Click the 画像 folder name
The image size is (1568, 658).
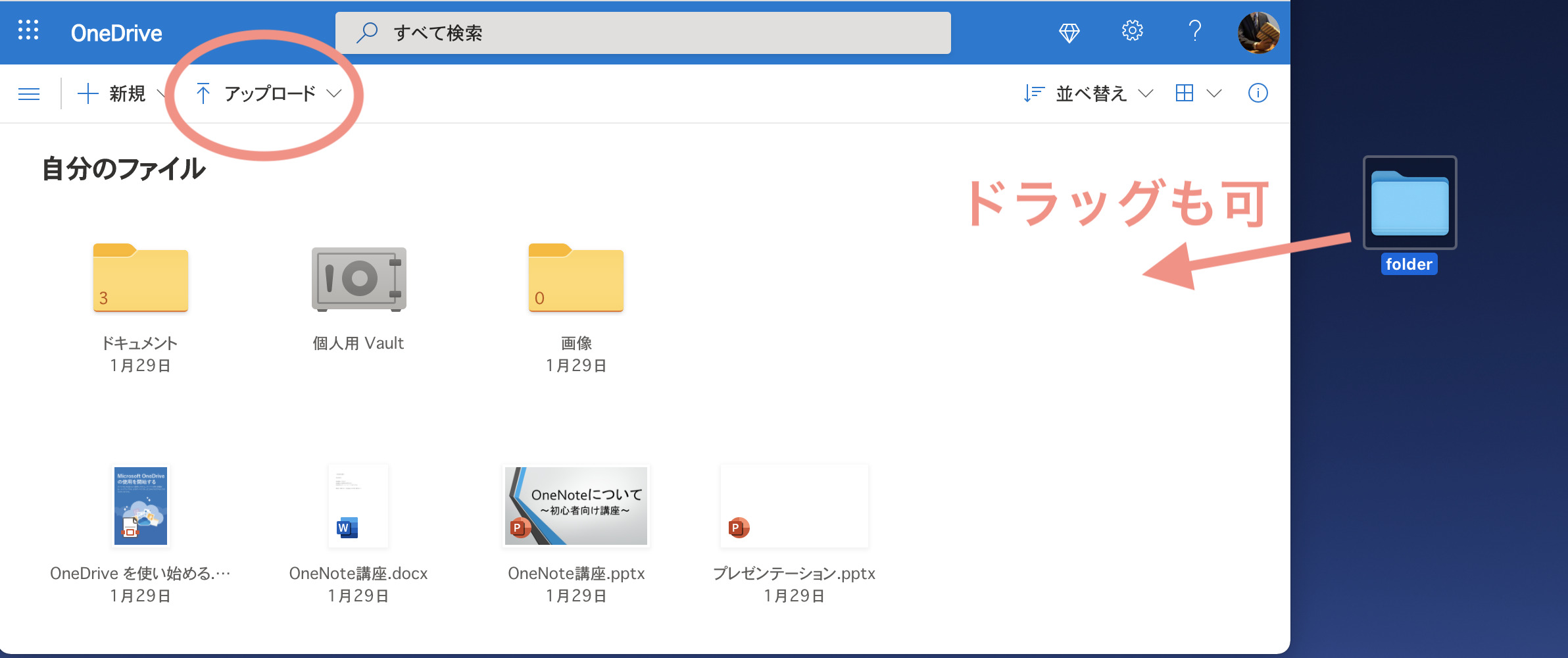(x=576, y=343)
